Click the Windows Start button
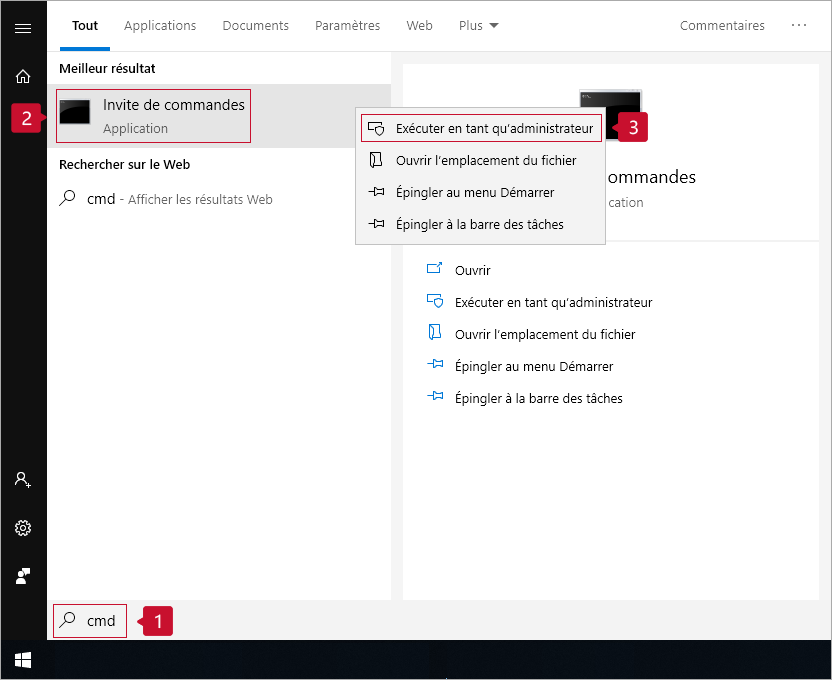Image resolution: width=832 pixels, height=680 pixels. pos(23,660)
